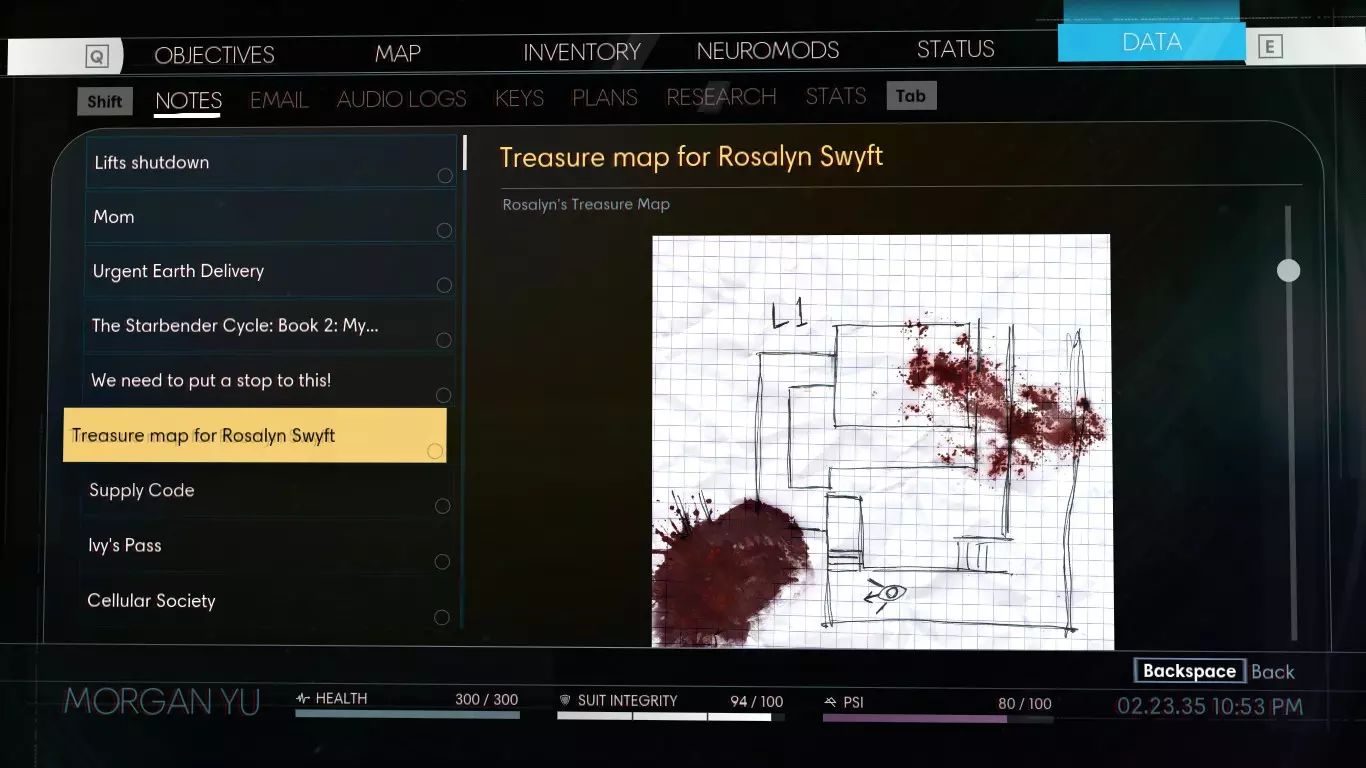Click the 94 / 100 suit integrity value

coord(757,702)
